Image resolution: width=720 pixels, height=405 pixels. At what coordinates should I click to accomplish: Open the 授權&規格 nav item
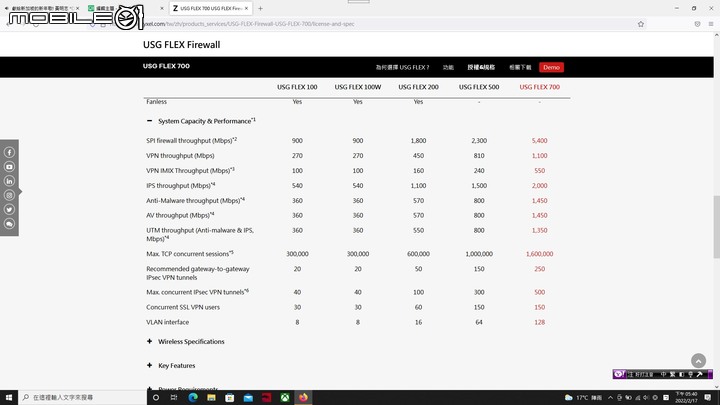(481, 67)
